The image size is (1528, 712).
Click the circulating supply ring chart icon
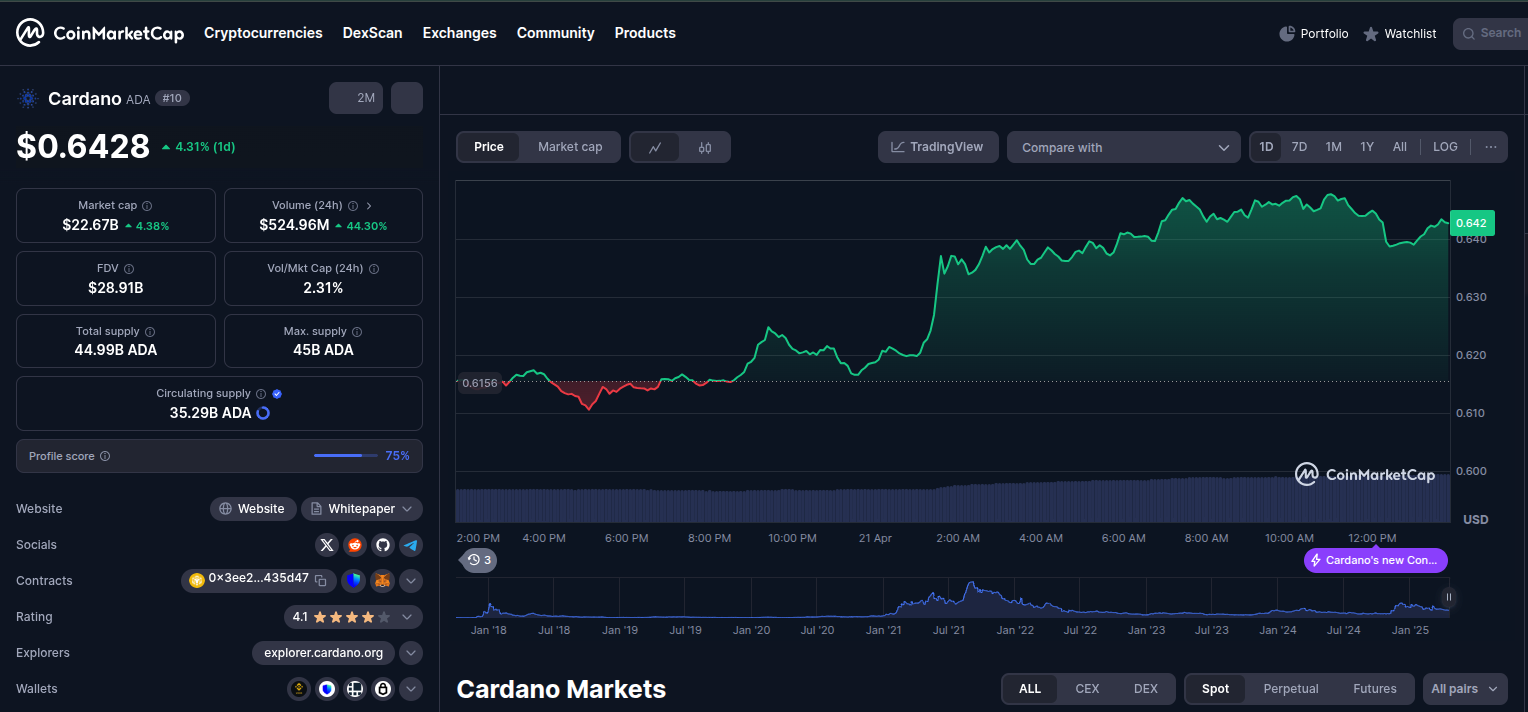(263, 413)
